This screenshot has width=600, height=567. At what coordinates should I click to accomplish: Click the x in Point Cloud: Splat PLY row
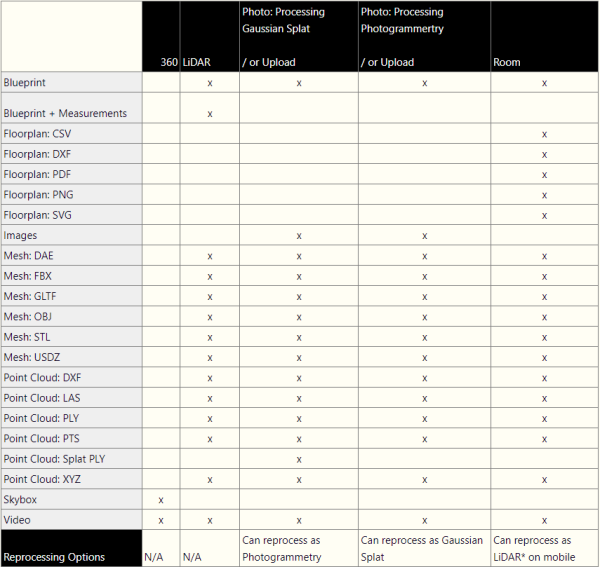click(299, 459)
